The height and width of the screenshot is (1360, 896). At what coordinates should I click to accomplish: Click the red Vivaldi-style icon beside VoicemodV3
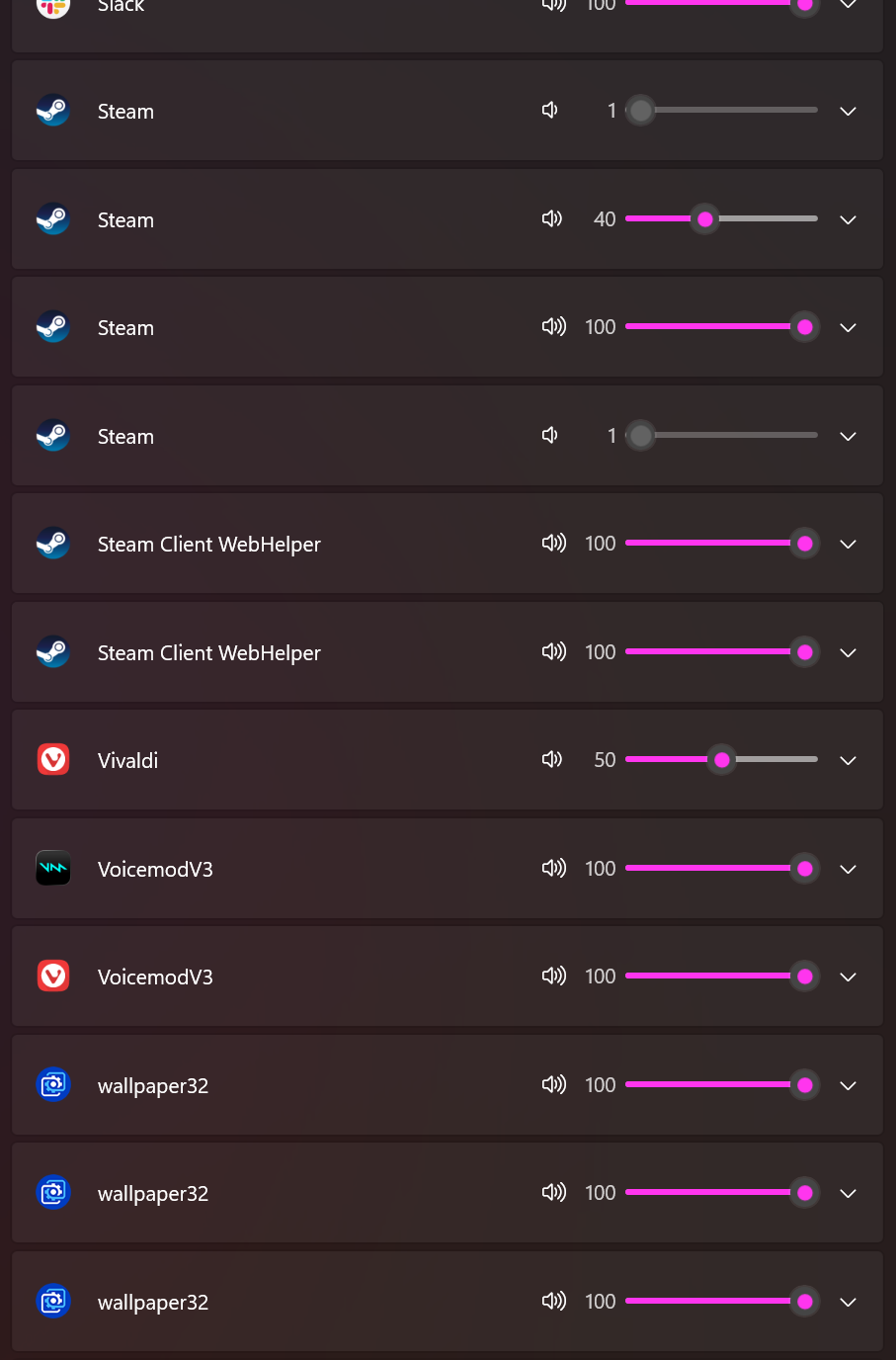[x=53, y=976]
